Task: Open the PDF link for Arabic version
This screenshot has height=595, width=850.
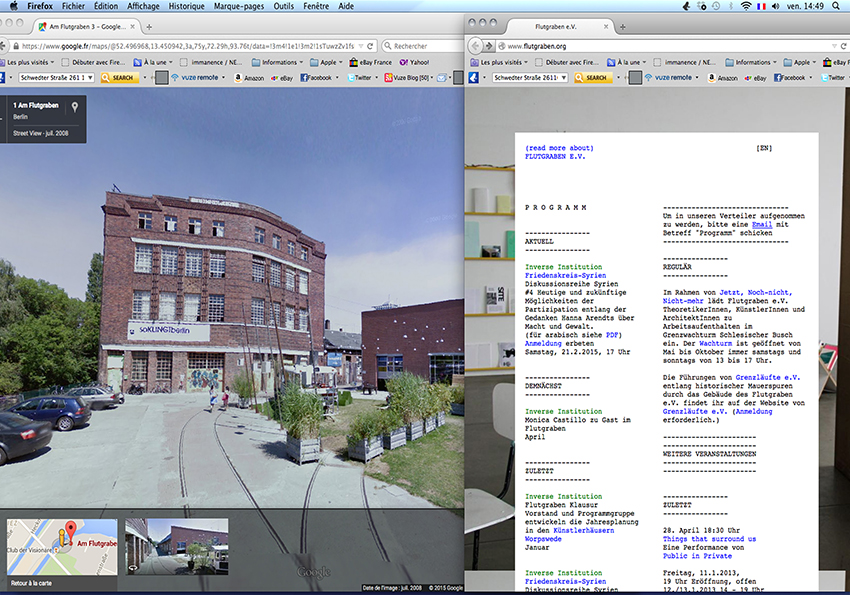Action: tap(612, 335)
